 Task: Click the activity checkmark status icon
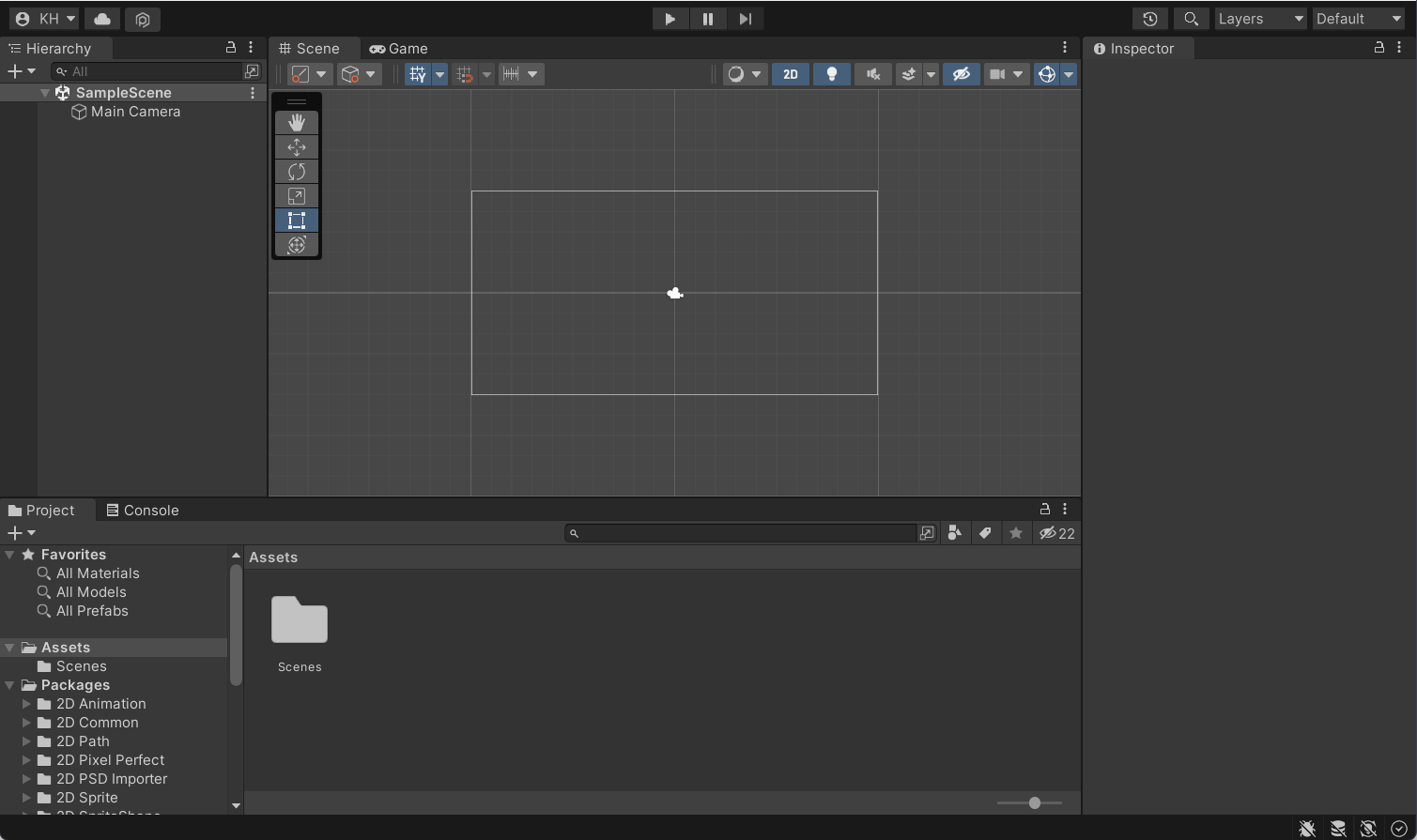(1399, 829)
